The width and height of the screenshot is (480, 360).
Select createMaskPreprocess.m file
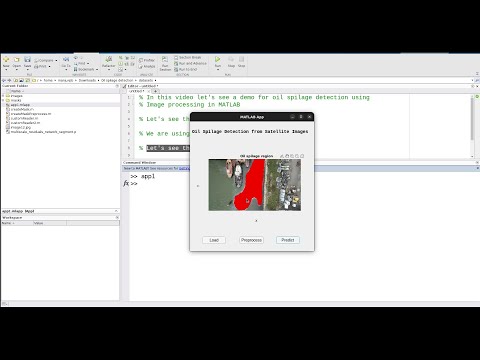(x=31, y=114)
